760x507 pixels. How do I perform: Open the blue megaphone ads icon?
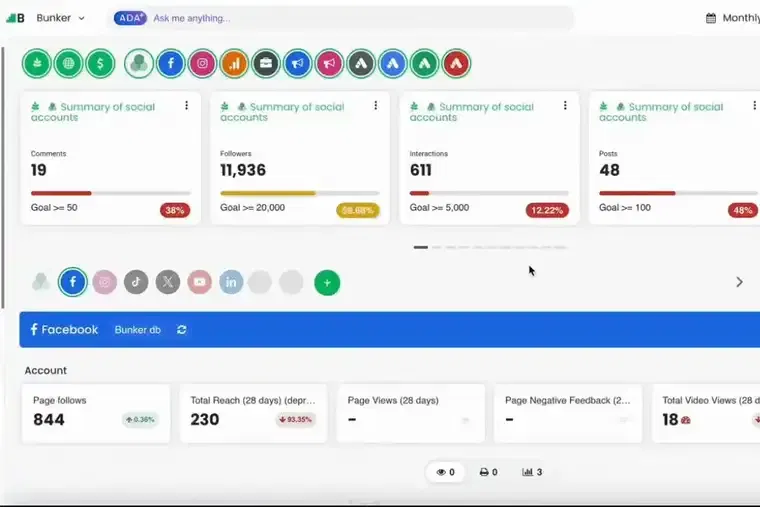pyautogui.click(x=298, y=63)
